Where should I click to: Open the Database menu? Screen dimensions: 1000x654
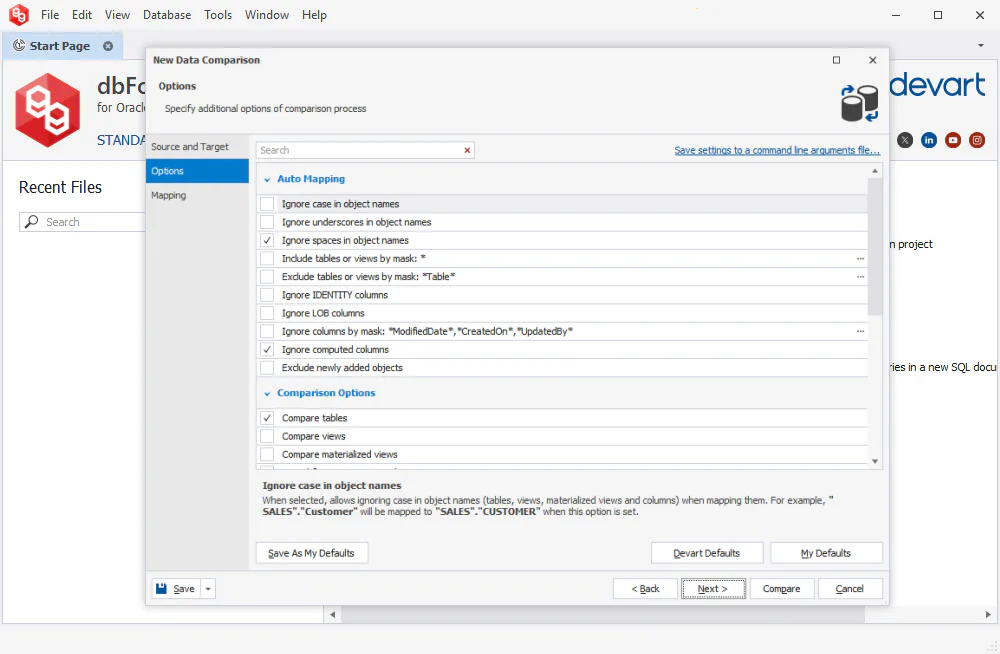coord(167,15)
